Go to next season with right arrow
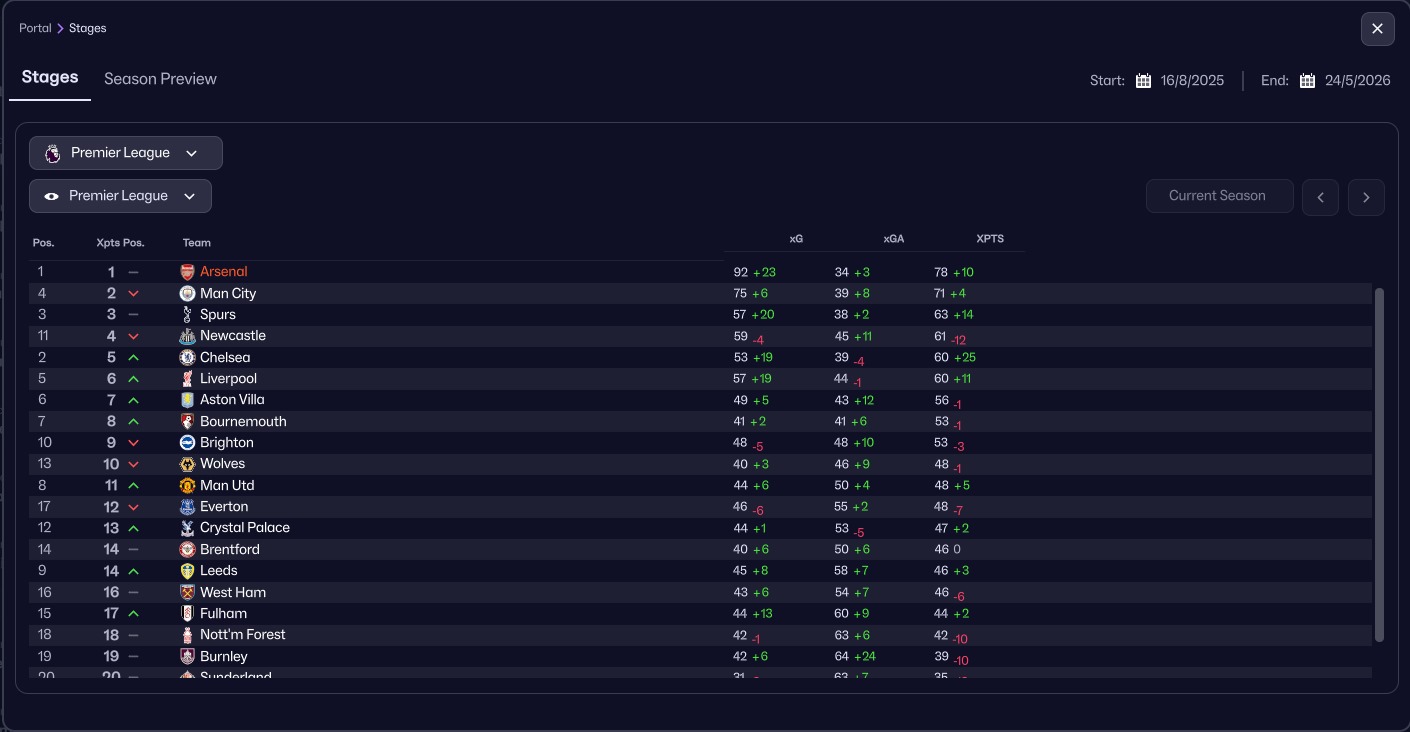The width and height of the screenshot is (1410, 732). pyautogui.click(x=1366, y=197)
